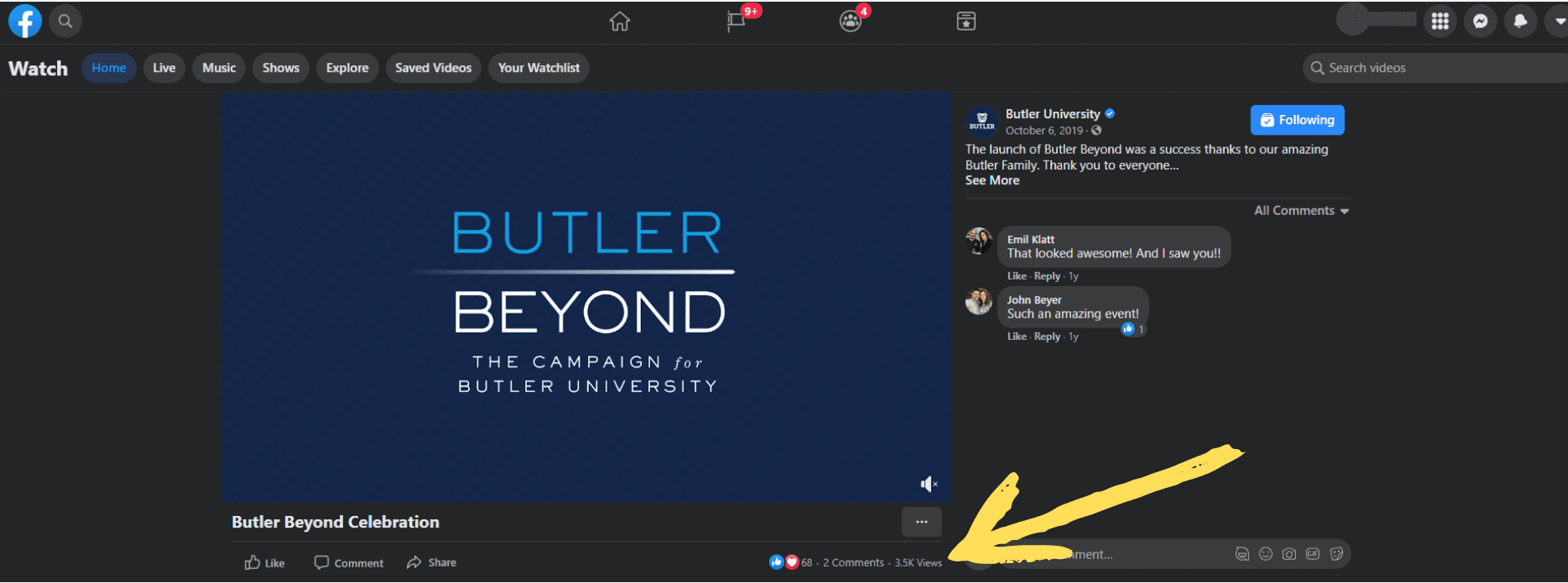
Task: Select the Shows tab
Action: point(281,68)
